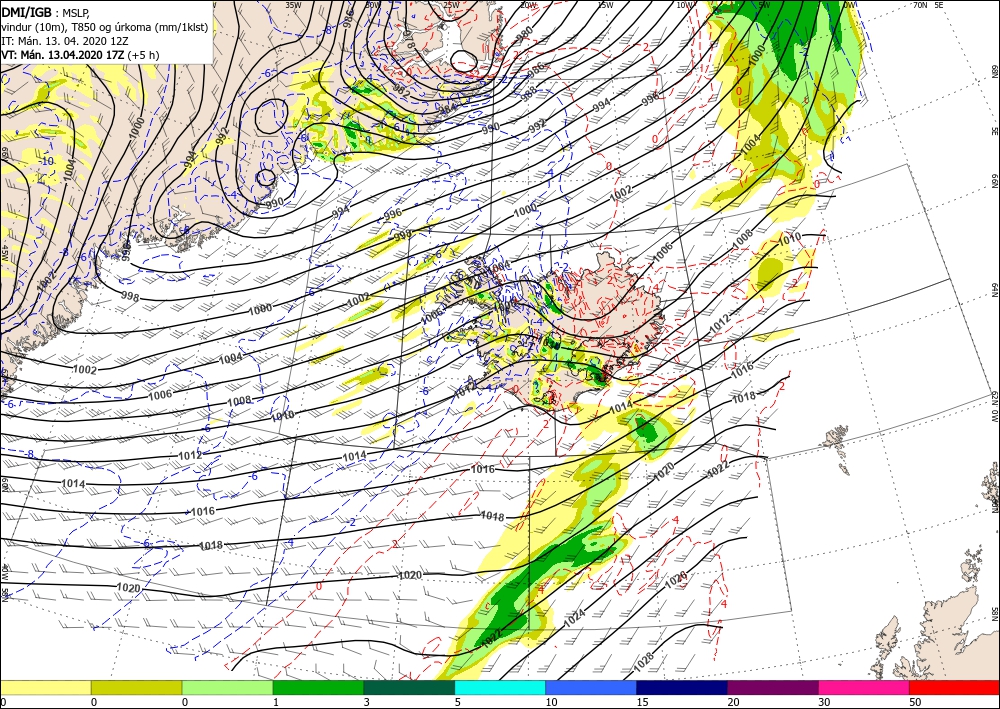Click legend value '1' under the colour bar

276,702
